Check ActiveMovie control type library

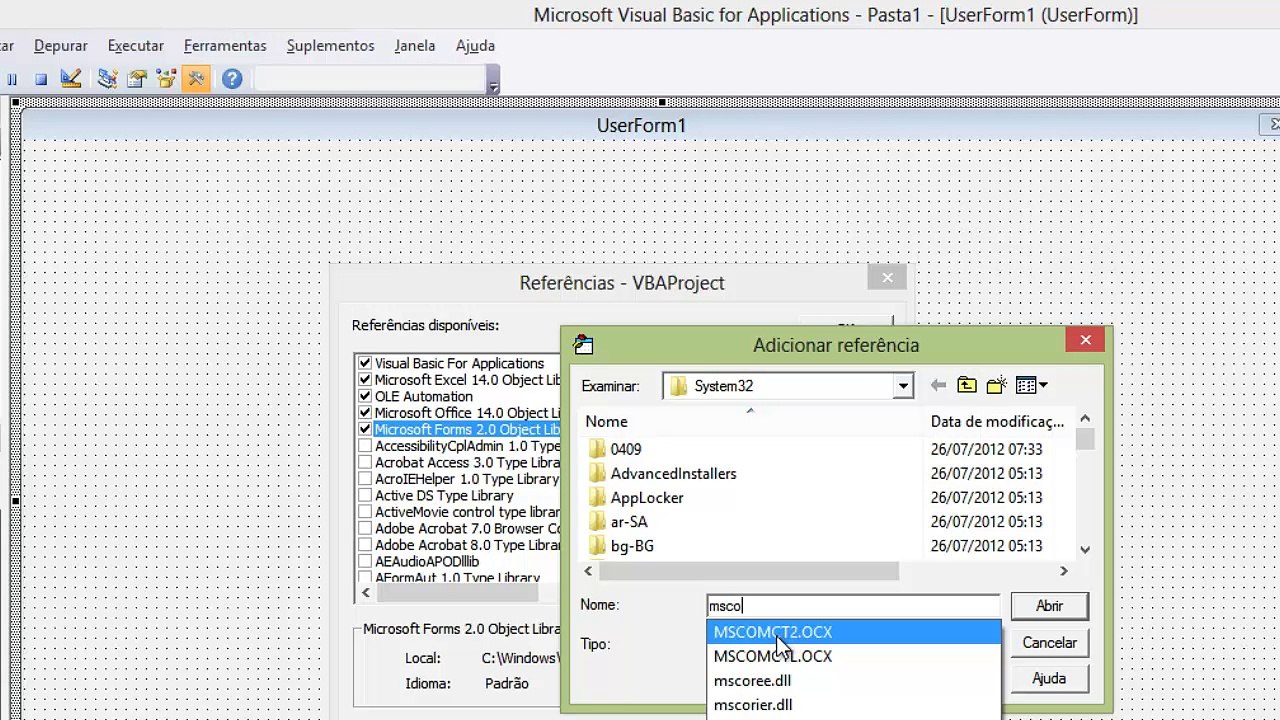pos(365,512)
